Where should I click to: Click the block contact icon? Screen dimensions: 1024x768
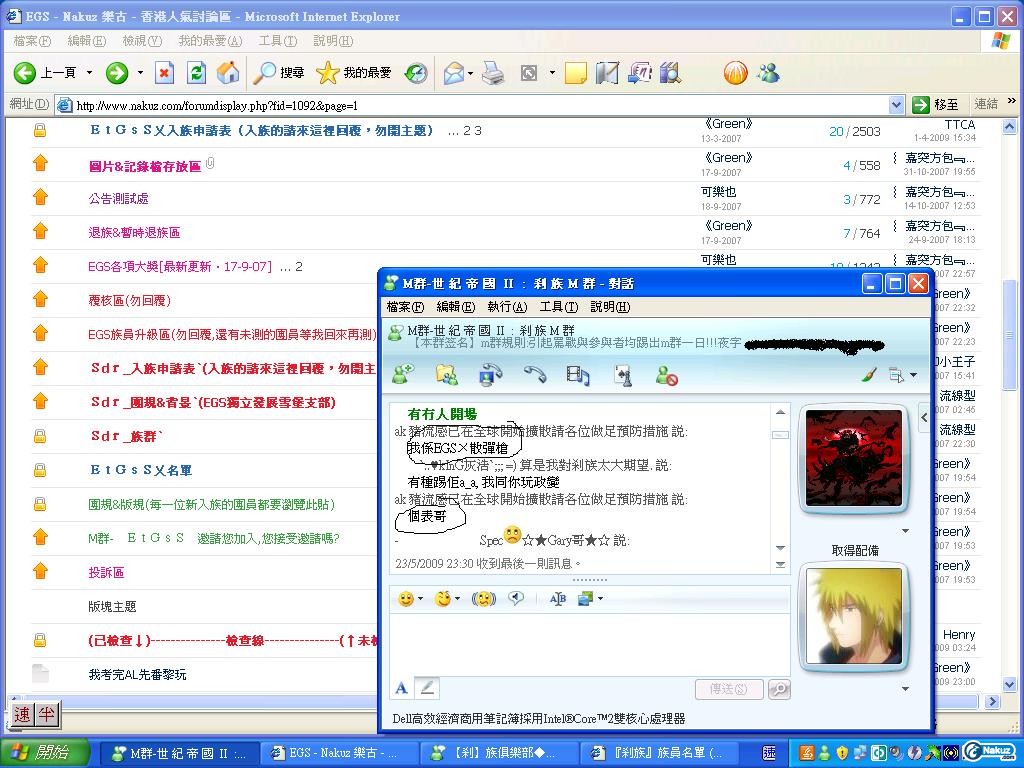pyautogui.click(x=666, y=375)
